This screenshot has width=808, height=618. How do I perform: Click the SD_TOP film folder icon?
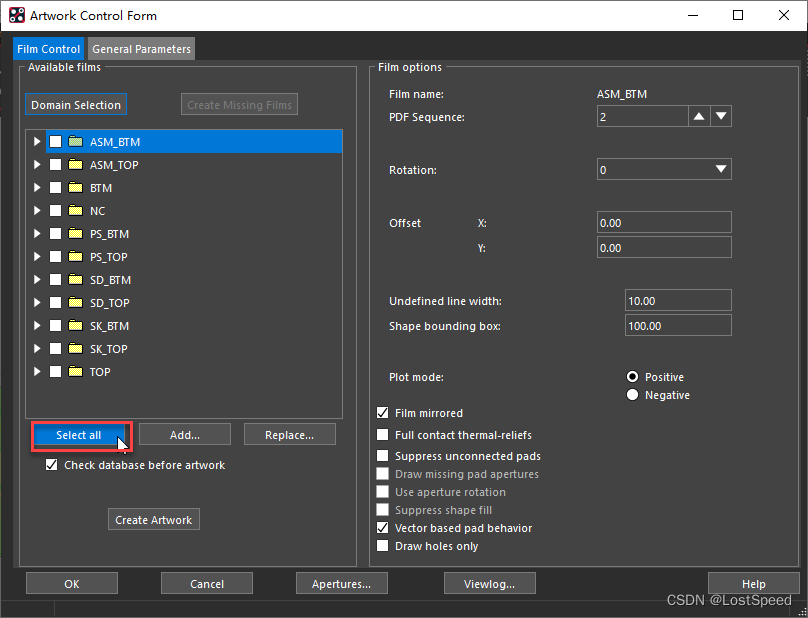pos(75,303)
